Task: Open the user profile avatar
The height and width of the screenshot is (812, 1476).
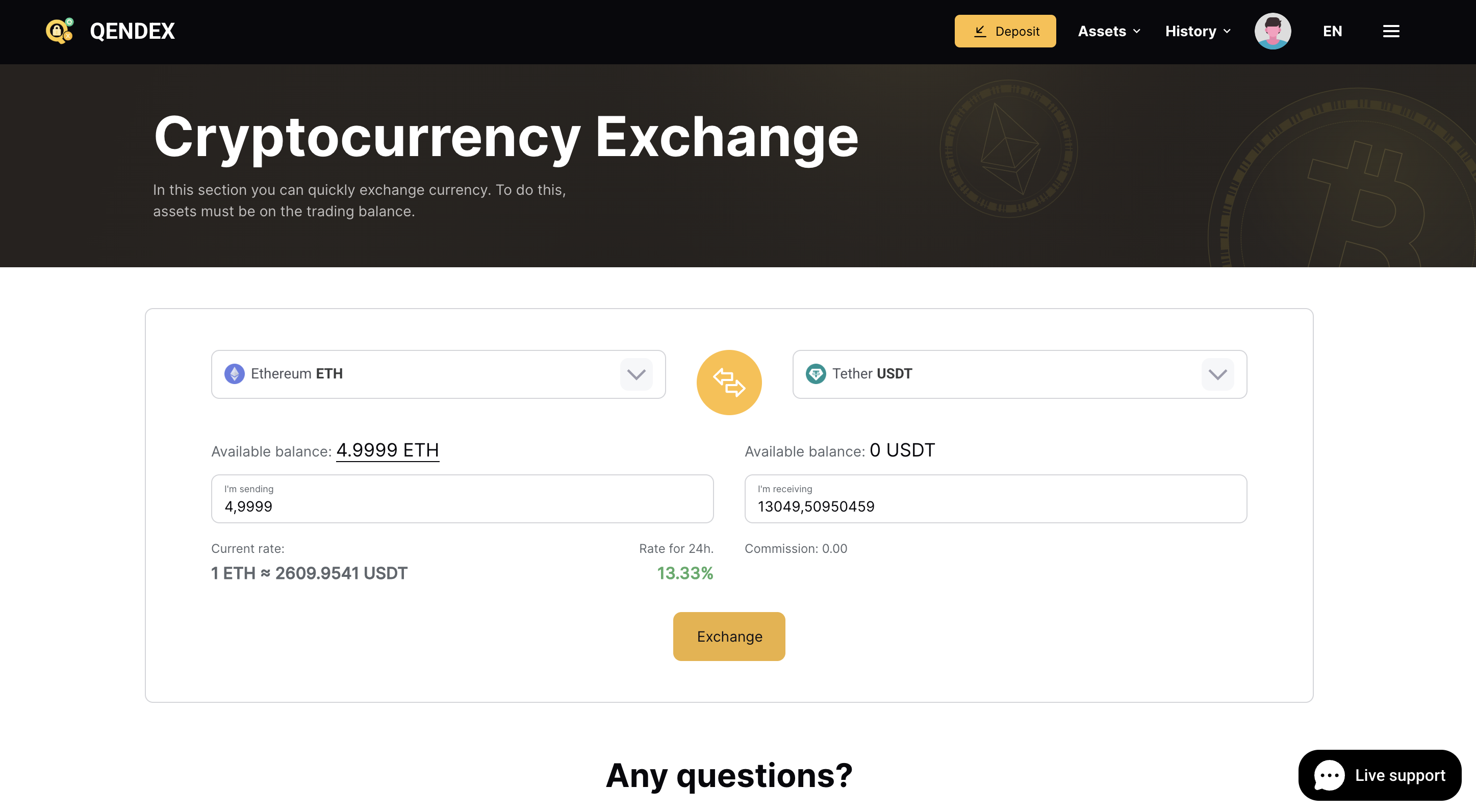Action: coord(1272,31)
